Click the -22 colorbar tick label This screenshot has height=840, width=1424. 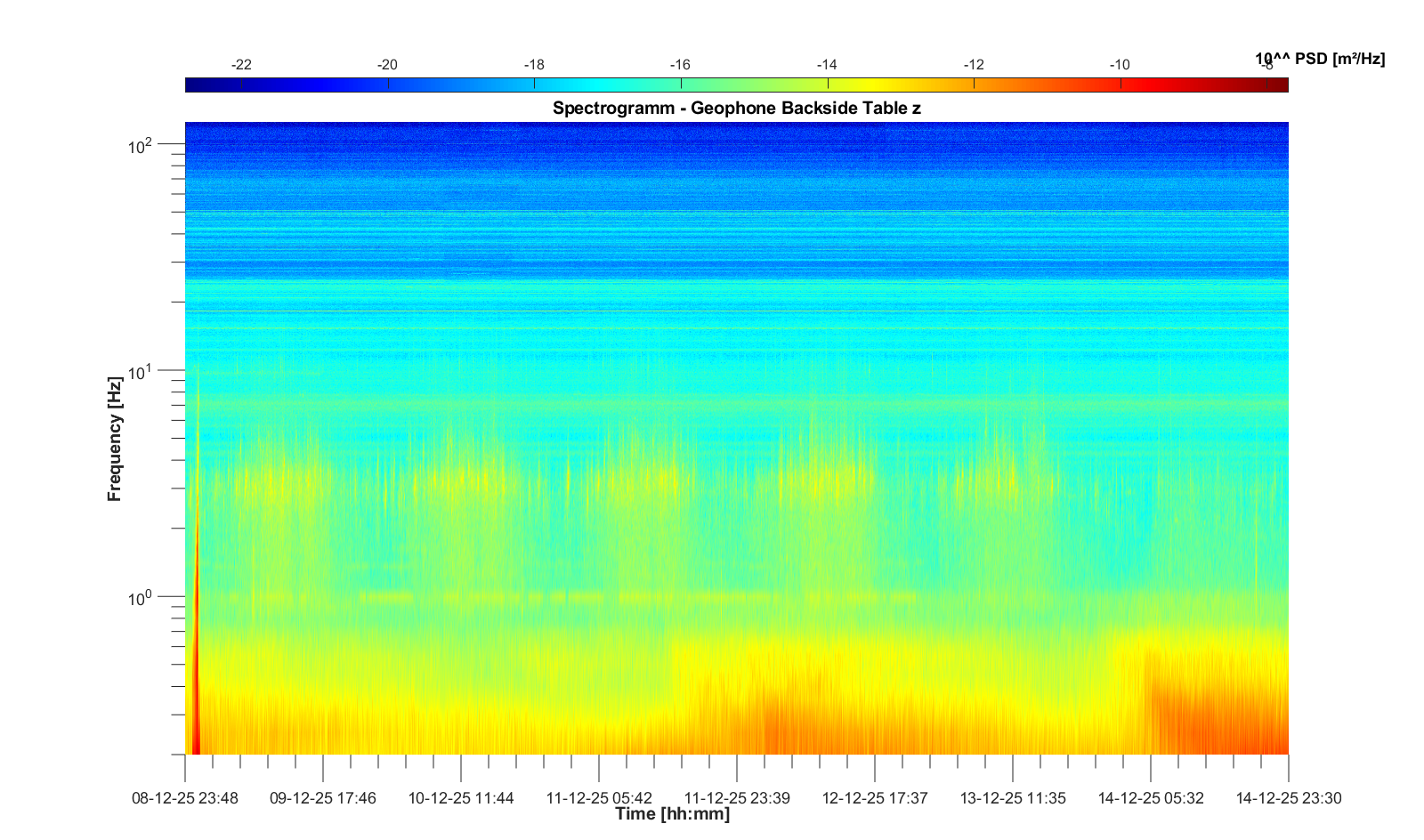pyautogui.click(x=241, y=65)
